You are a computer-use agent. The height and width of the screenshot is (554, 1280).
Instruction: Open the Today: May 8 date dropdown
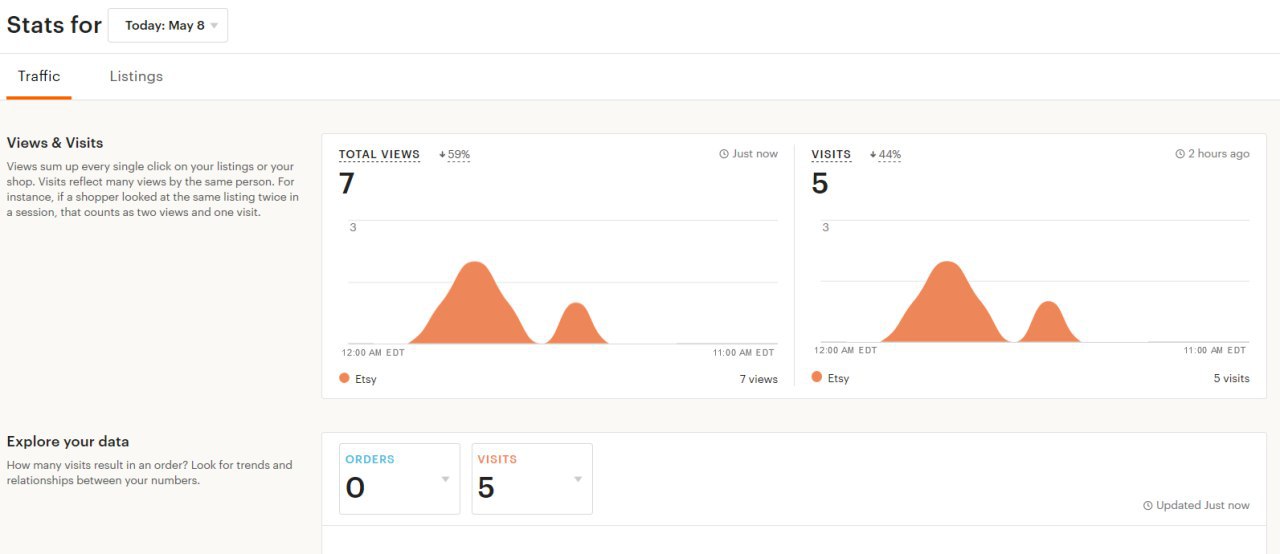[168, 26]
